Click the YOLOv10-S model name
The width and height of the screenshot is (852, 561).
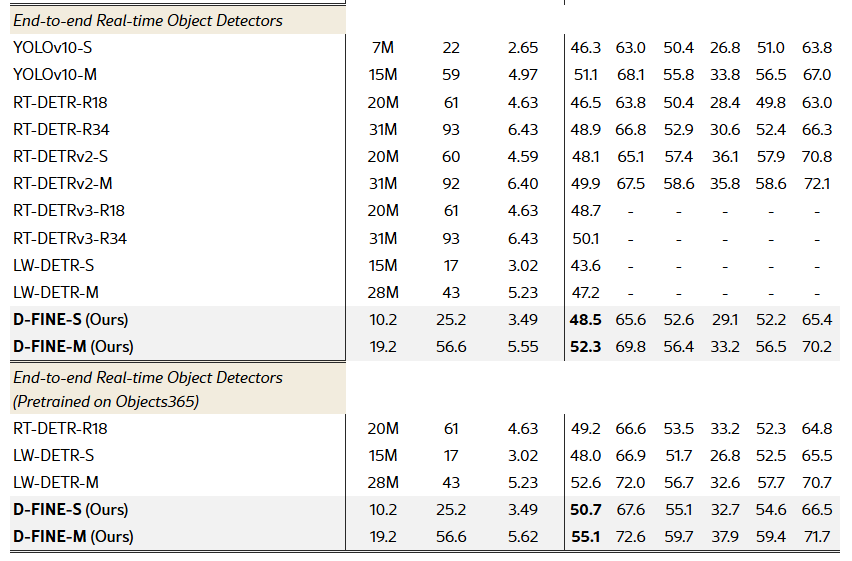[x=53, y=48]
